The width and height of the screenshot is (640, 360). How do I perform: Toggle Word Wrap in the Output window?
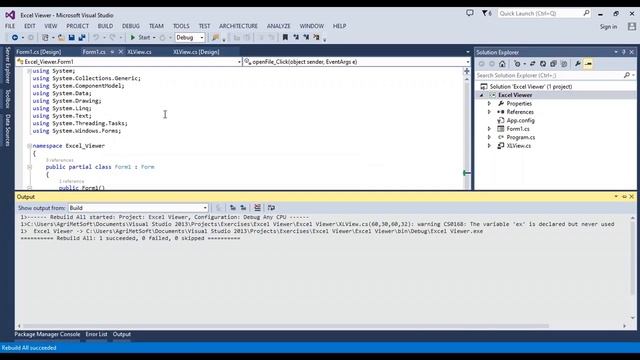pyautogui.click(x=271, y=208)
